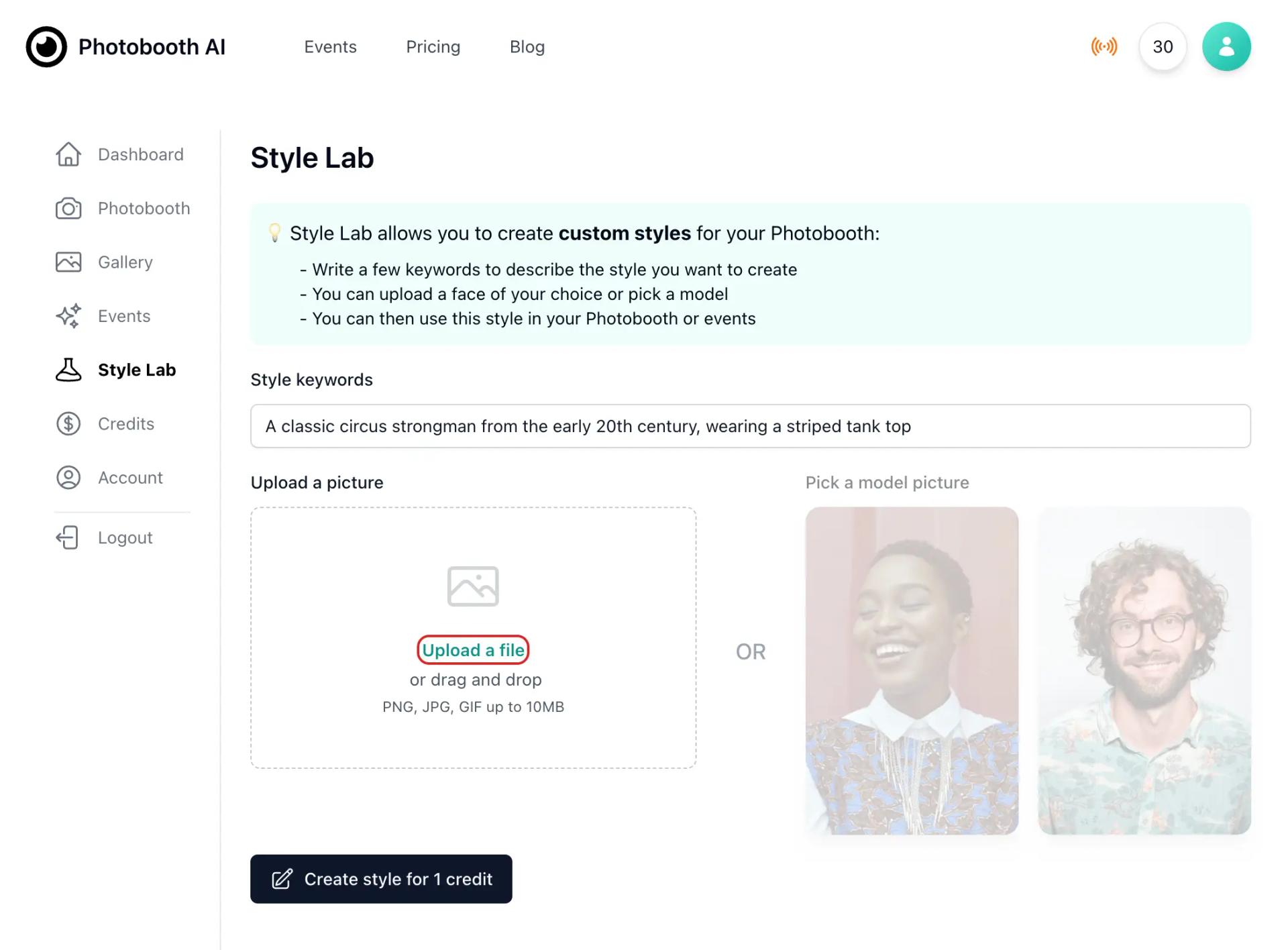1288x950 pixels.
Task: Click the style keywords input field
Action: click(x=750, y=426)
